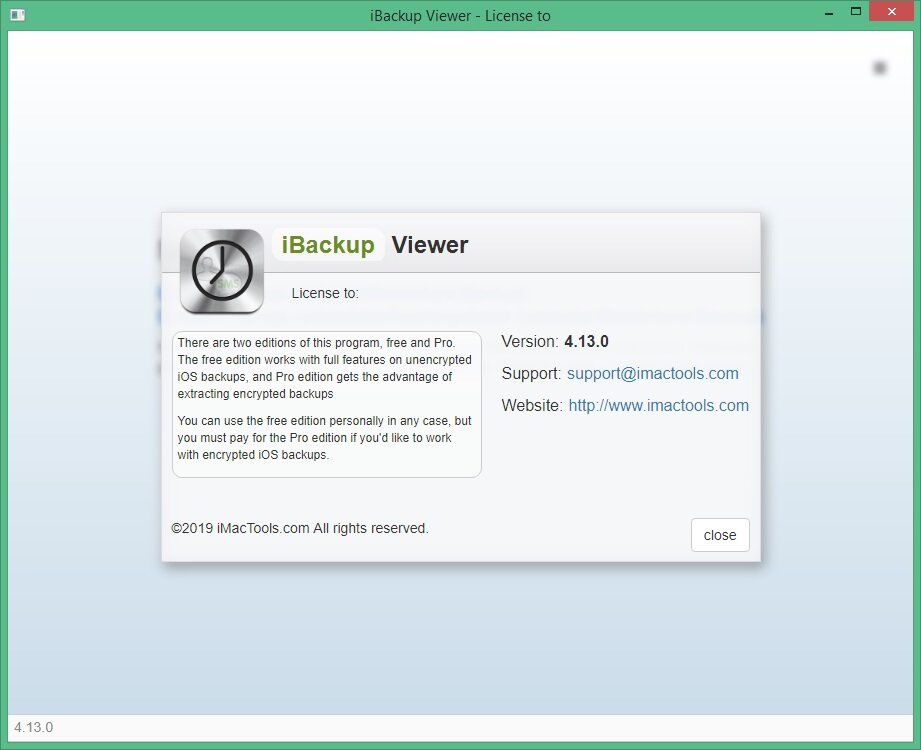Click the close button in About dialog

tap(720, 534)
